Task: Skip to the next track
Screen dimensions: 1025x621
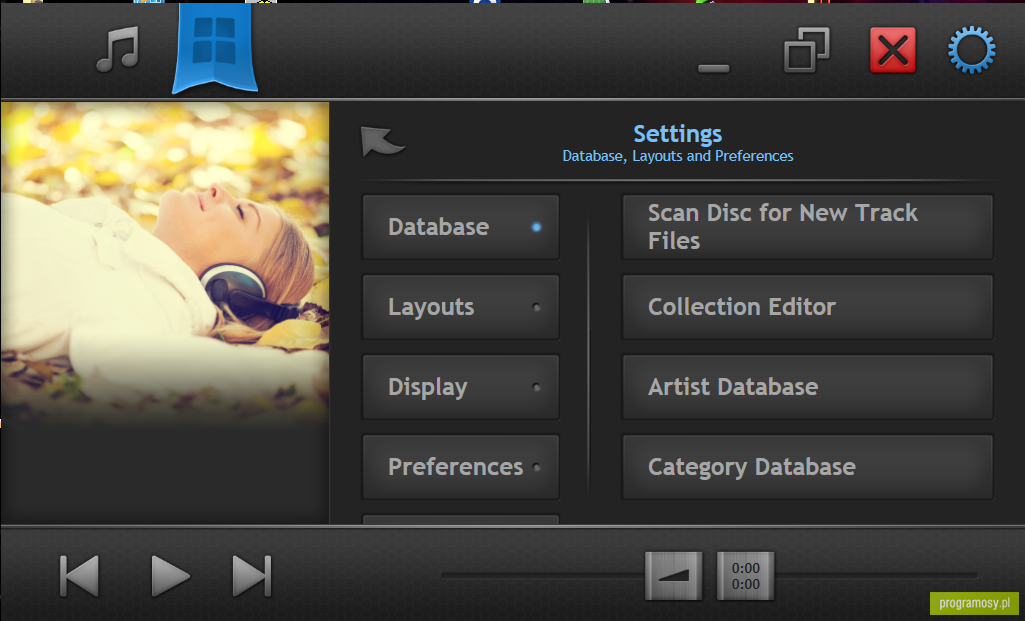Action: tap(252, 576)
